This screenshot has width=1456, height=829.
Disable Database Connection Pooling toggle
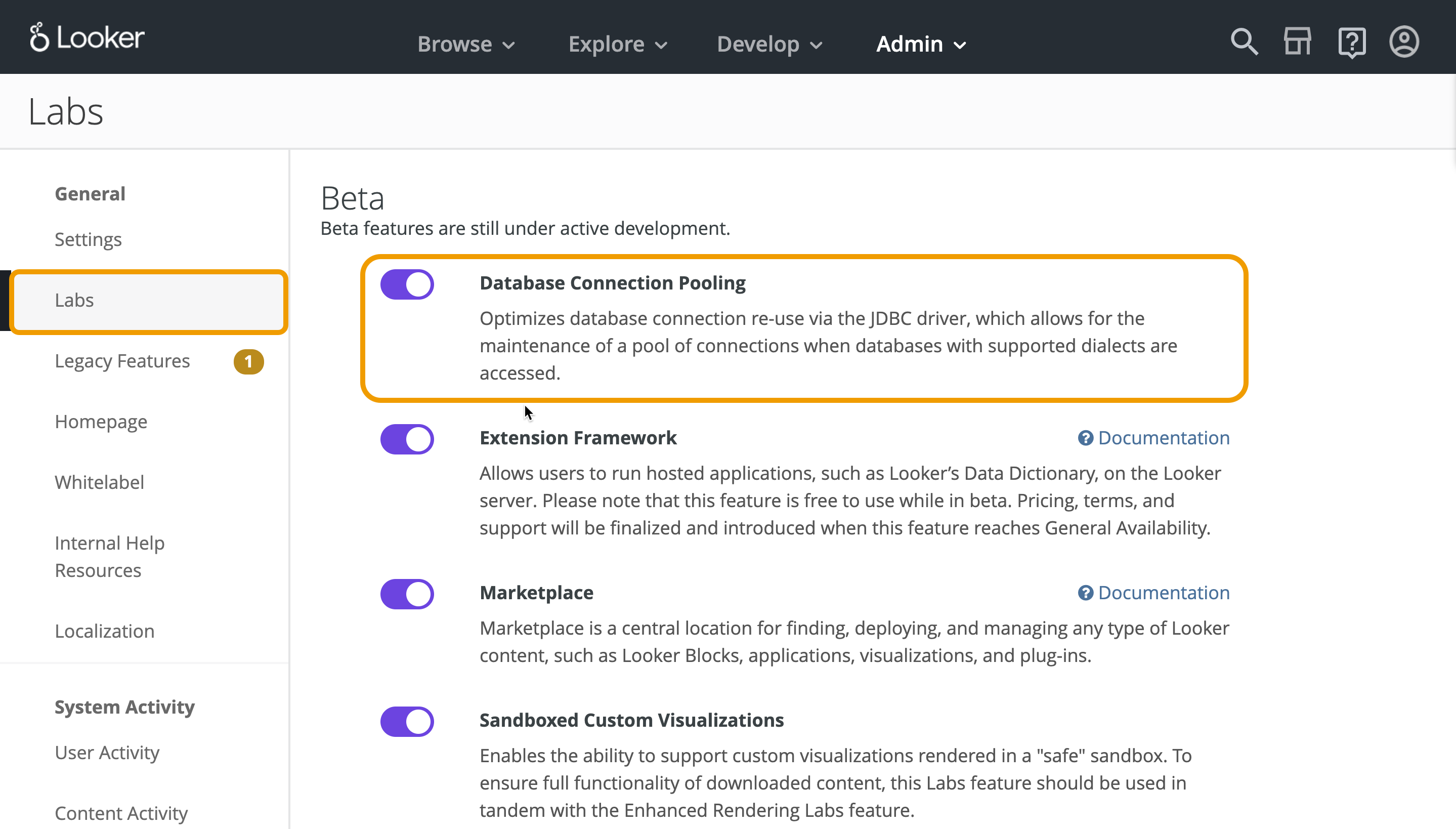click(x=407, y=284)
